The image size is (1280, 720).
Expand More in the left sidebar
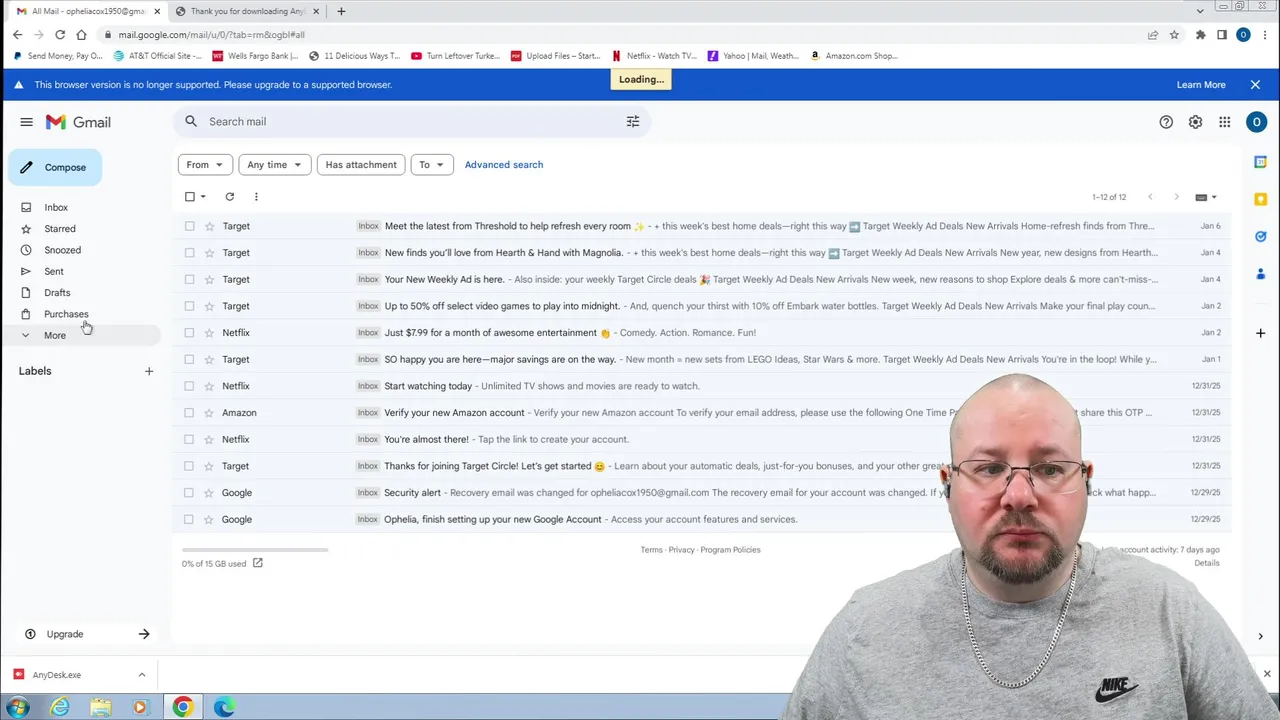tap(55, 335)
